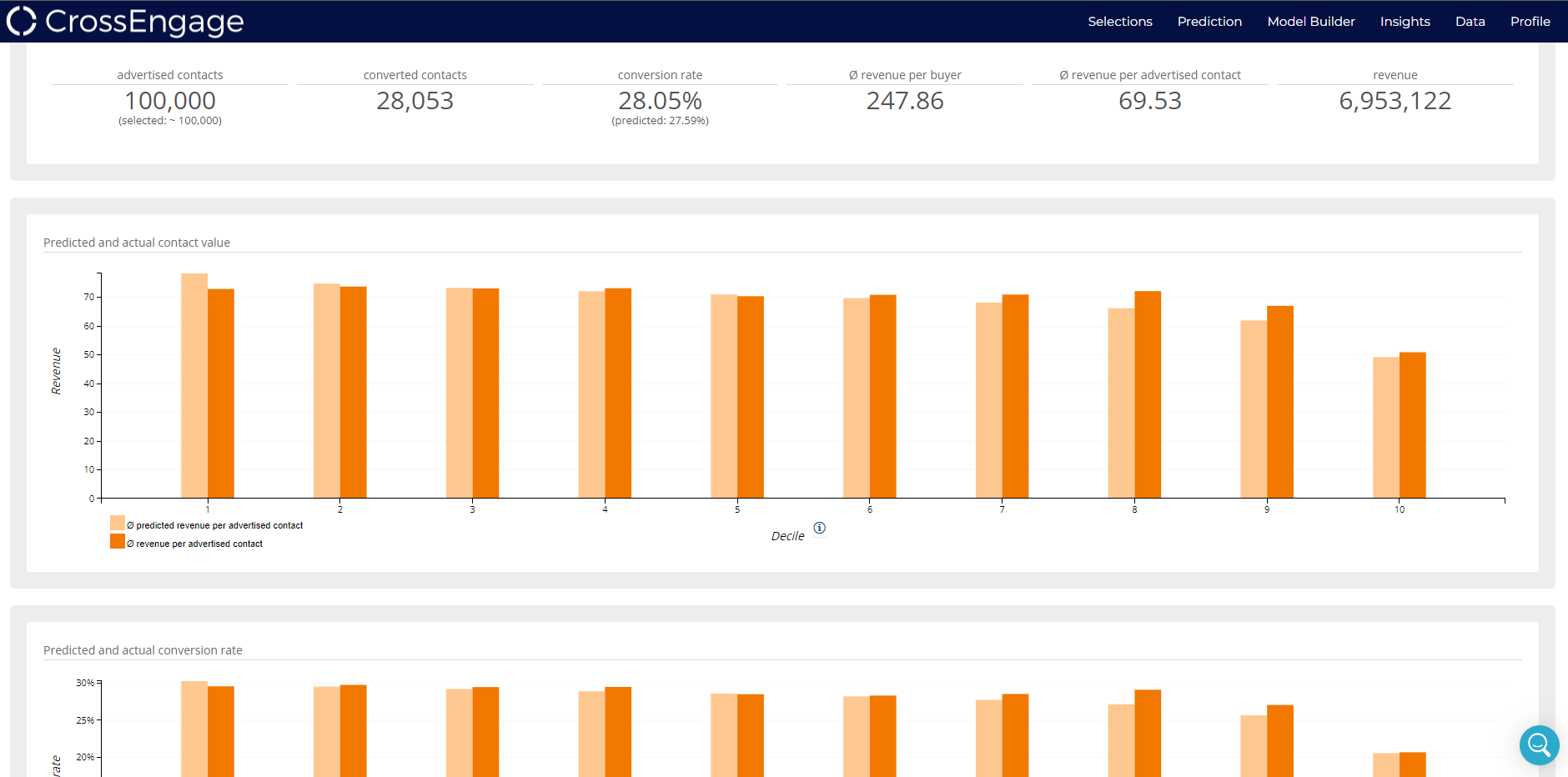Click the dark orange revenue legend swatch
Screen dimensions: 1568x777
[x=118, y=542]
